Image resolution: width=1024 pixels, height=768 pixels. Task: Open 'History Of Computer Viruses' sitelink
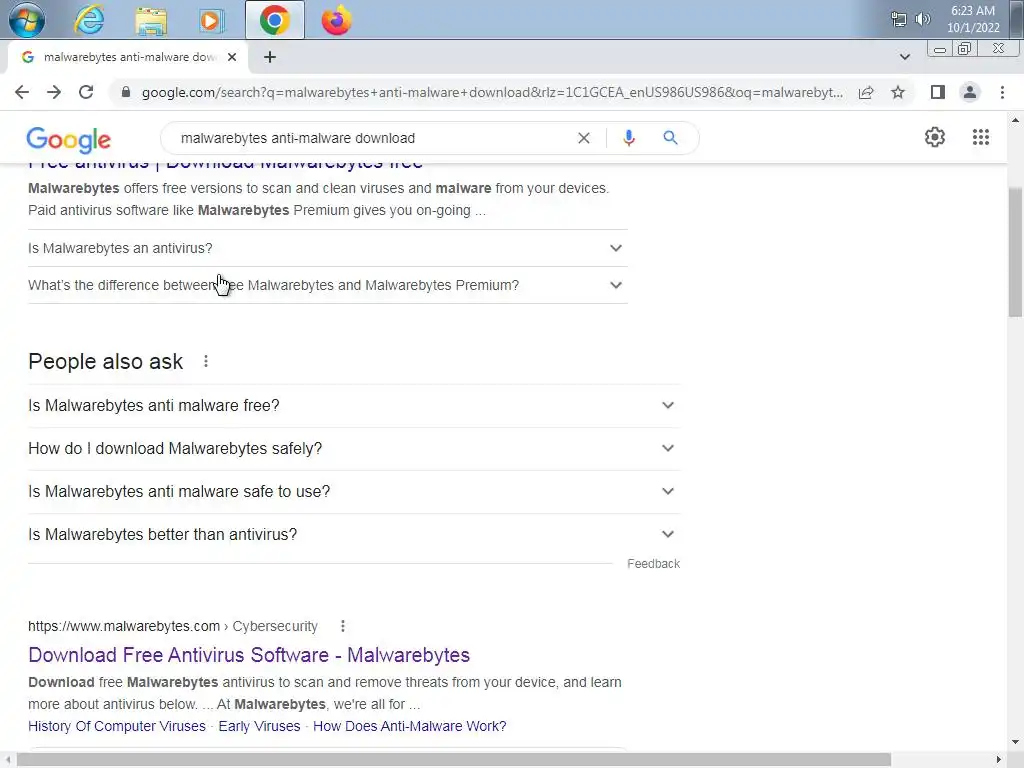(x=117, y=726)
